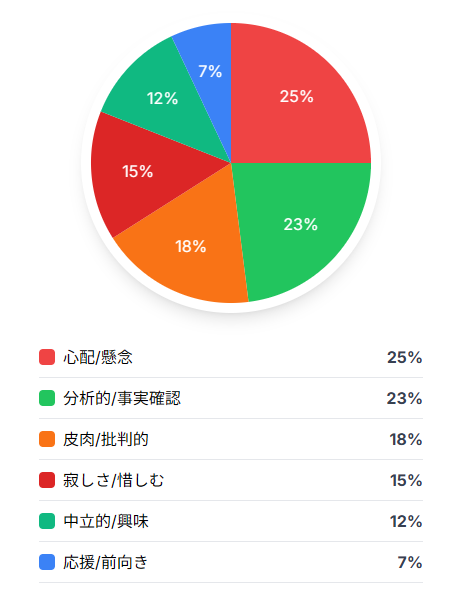Click the 12% teal pie slice

(x=163, y=98)
